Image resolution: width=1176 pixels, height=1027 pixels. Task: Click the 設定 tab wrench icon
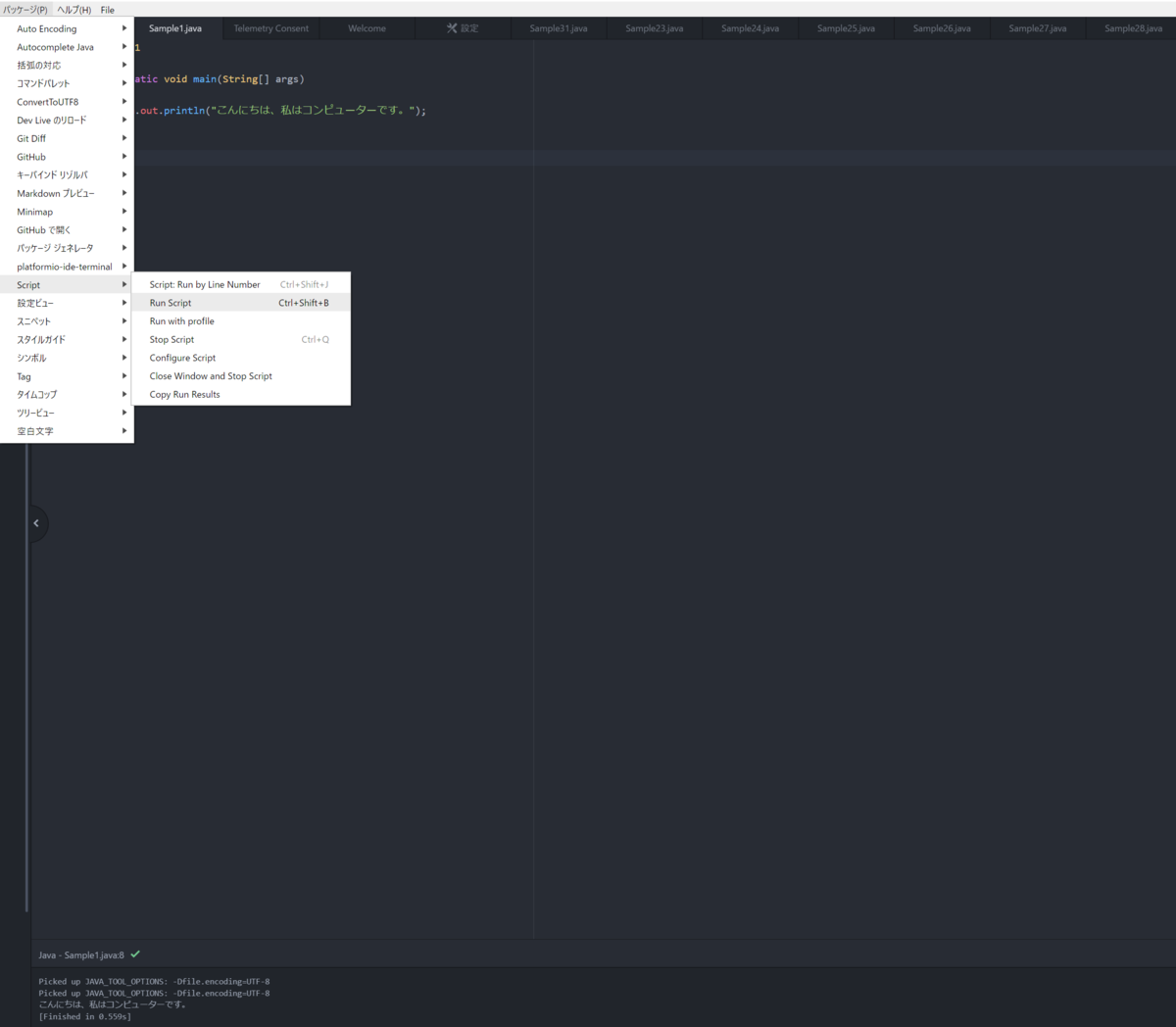452,28
